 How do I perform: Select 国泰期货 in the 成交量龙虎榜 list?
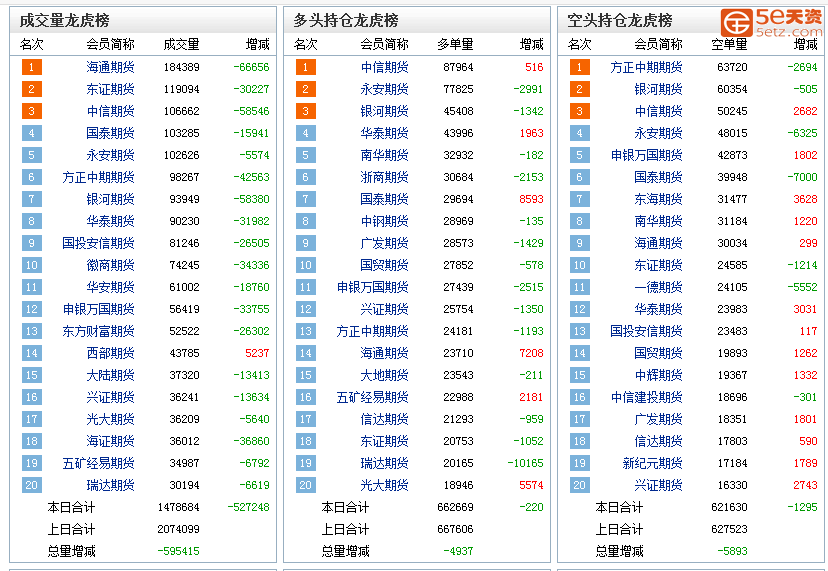(x=110, y=133)
